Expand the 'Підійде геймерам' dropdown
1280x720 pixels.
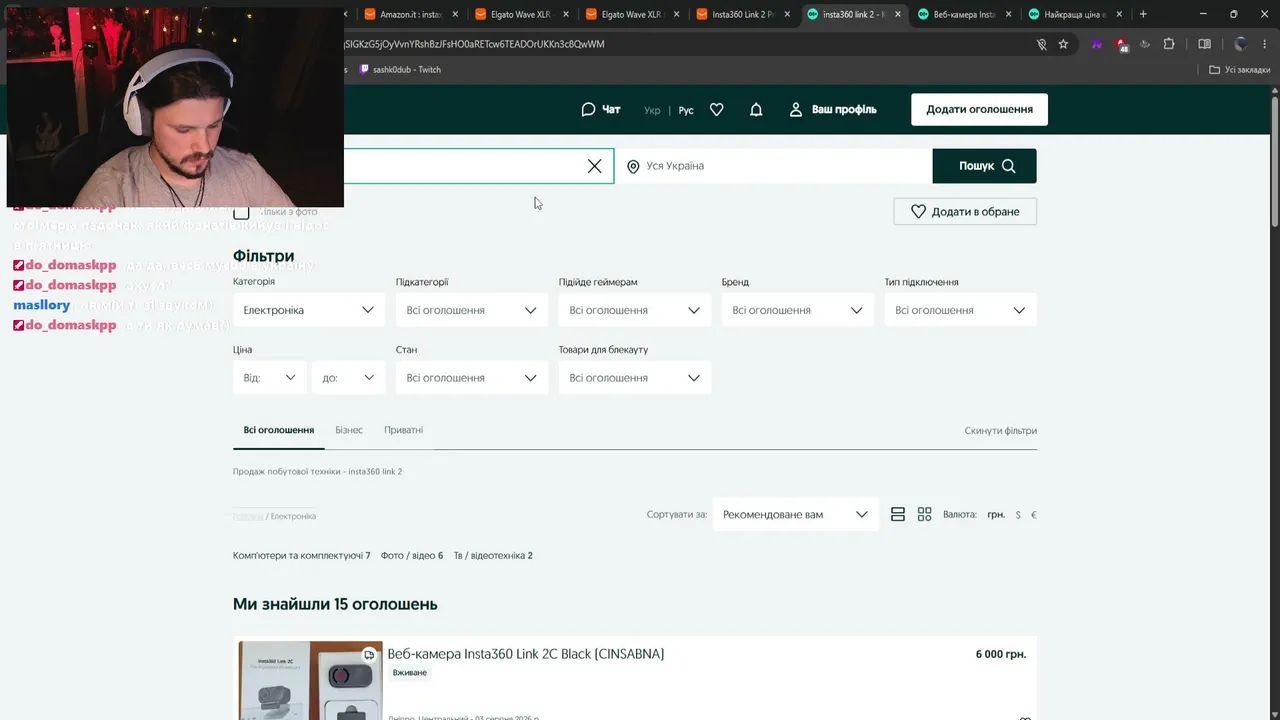[x=634, y=310]
